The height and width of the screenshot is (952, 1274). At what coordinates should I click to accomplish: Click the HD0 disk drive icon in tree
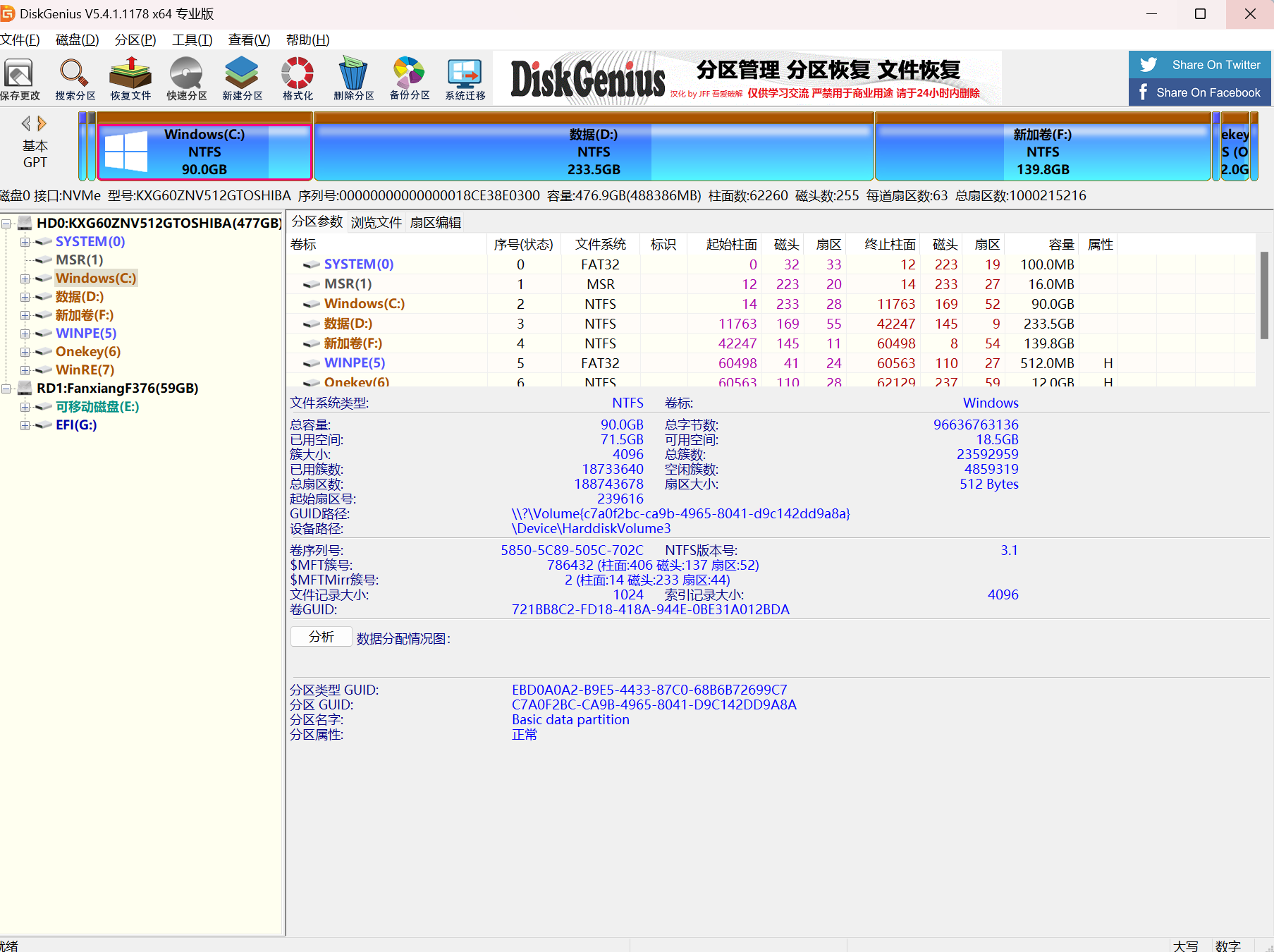point(25,223)
